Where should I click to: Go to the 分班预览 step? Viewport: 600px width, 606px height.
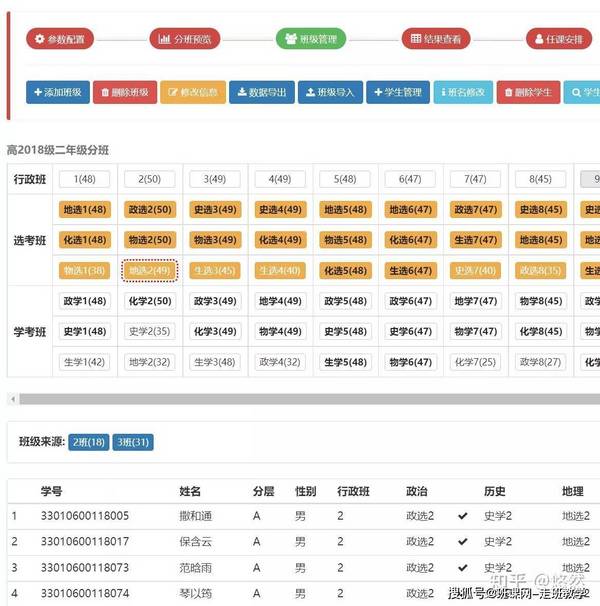coord(185,39)
